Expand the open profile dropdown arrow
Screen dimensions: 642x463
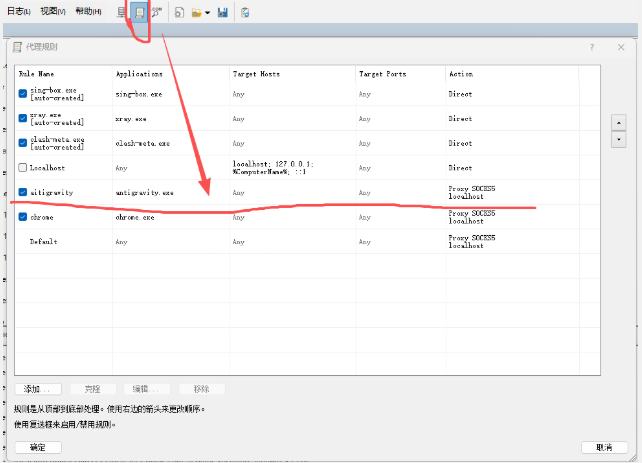point(207,12)
